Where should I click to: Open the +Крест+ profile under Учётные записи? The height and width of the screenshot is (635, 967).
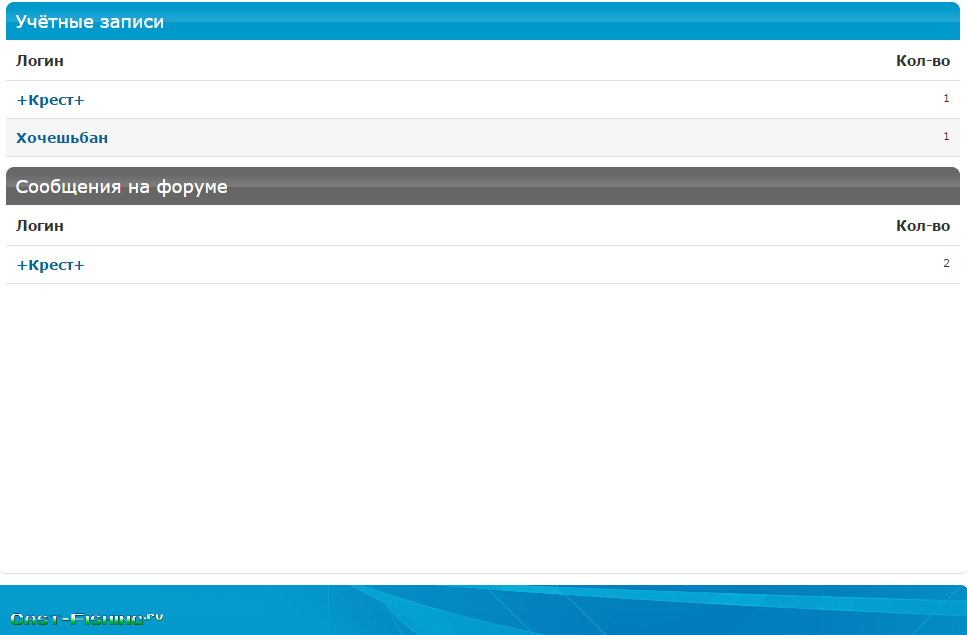pos(50,100)
